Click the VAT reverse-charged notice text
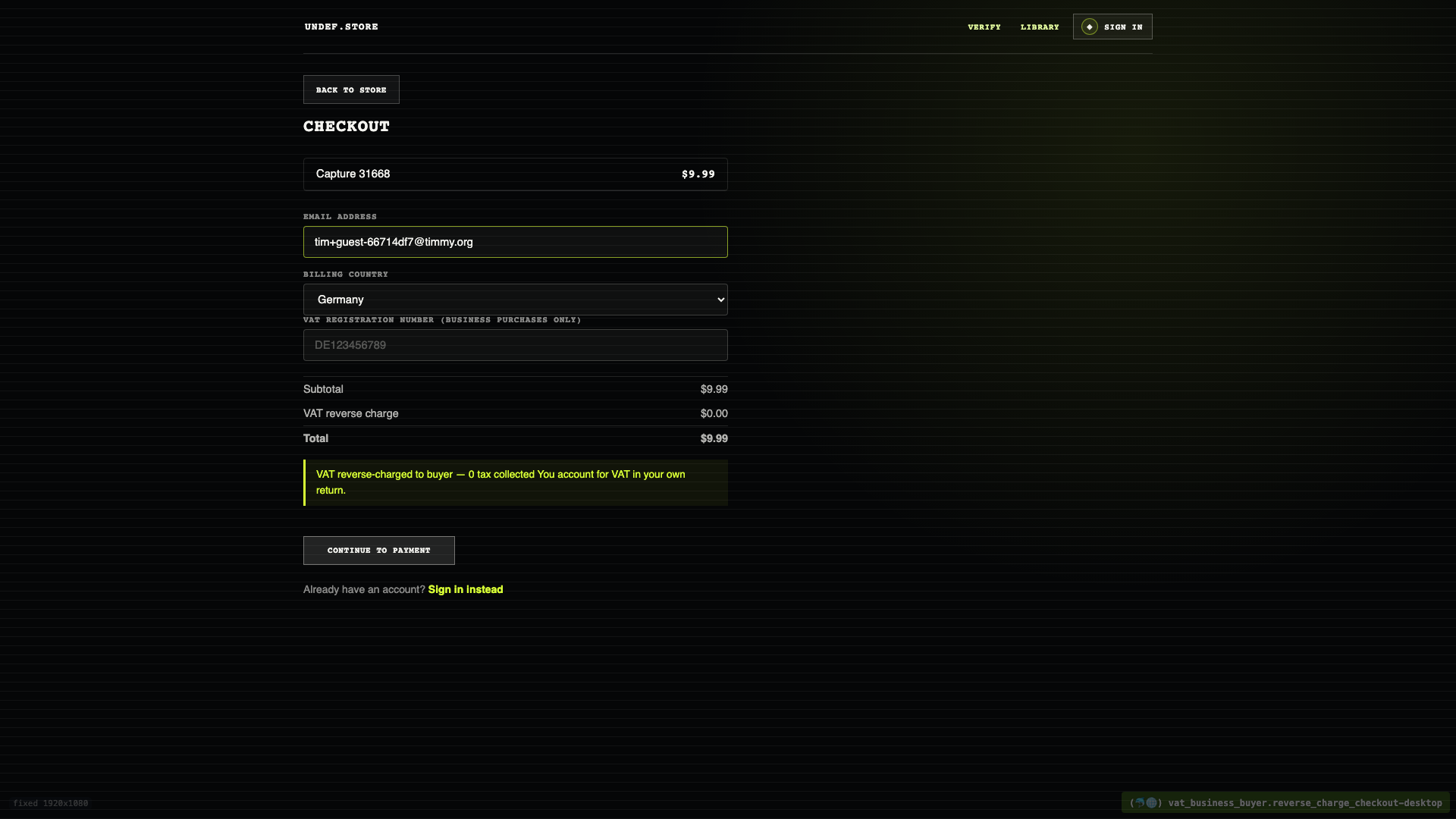The height and width of the screenshot is (819, 1456). pos(500,482)
